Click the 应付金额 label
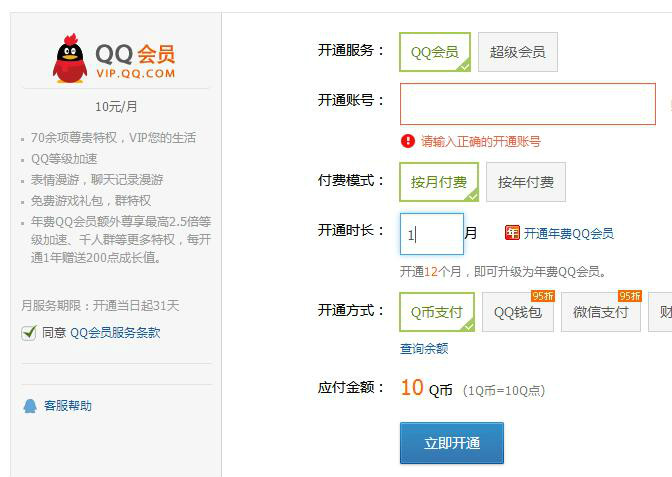Image resolution: width=672 pixels, height=477 pixels. (x=351, y=388)
